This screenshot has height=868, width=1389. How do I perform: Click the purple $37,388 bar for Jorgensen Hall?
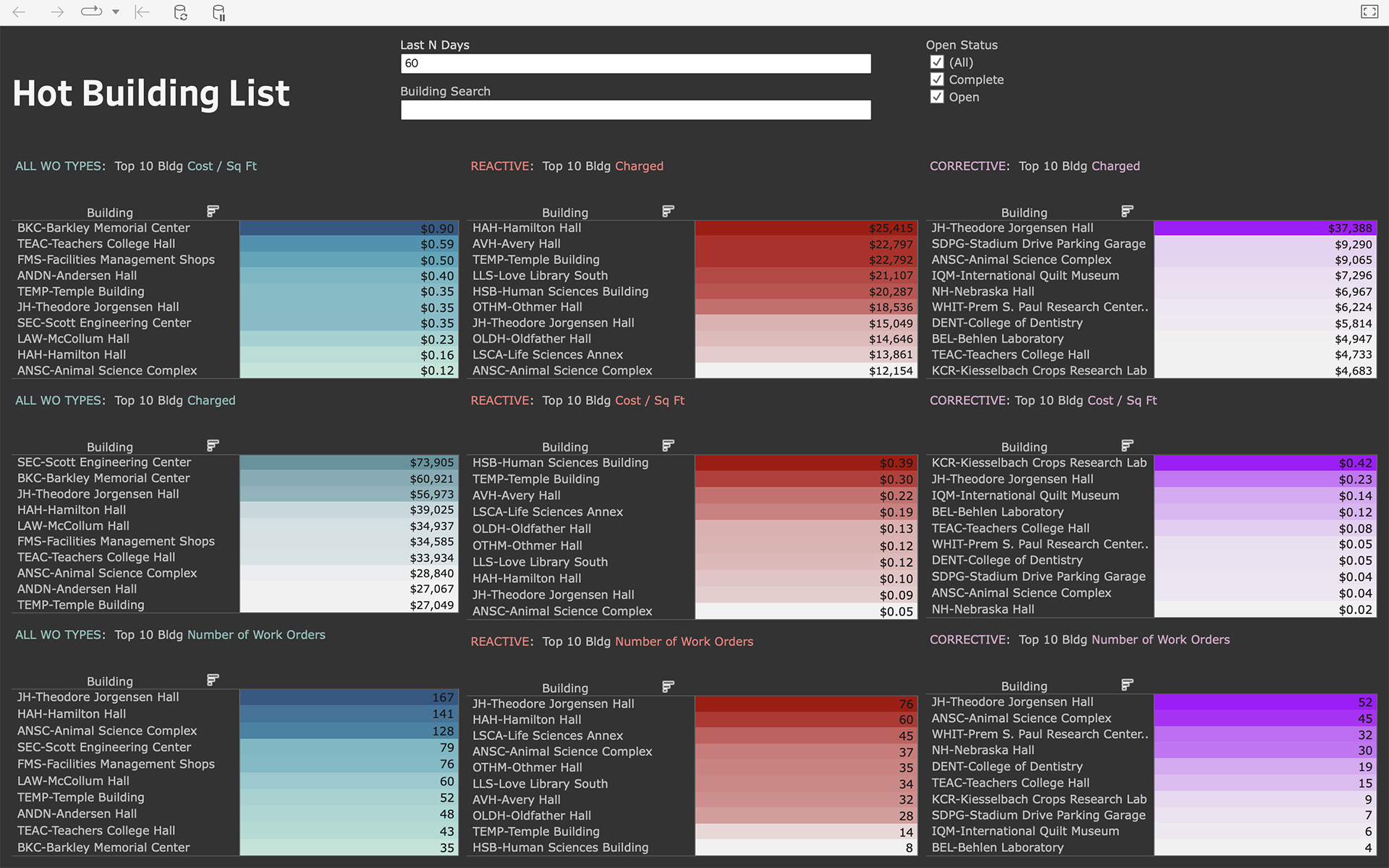1265,228
